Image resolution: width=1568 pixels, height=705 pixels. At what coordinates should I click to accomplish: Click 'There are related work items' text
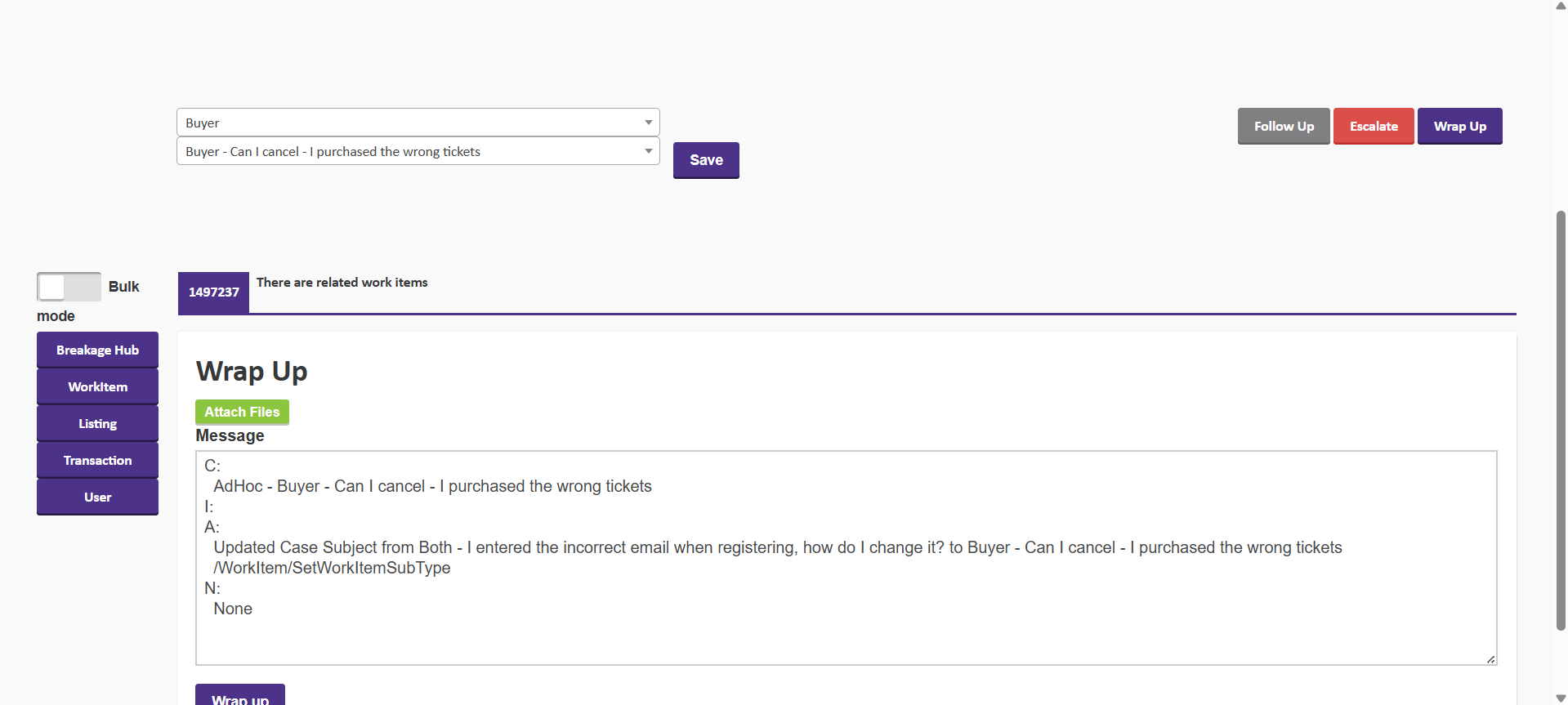point(342,283)
